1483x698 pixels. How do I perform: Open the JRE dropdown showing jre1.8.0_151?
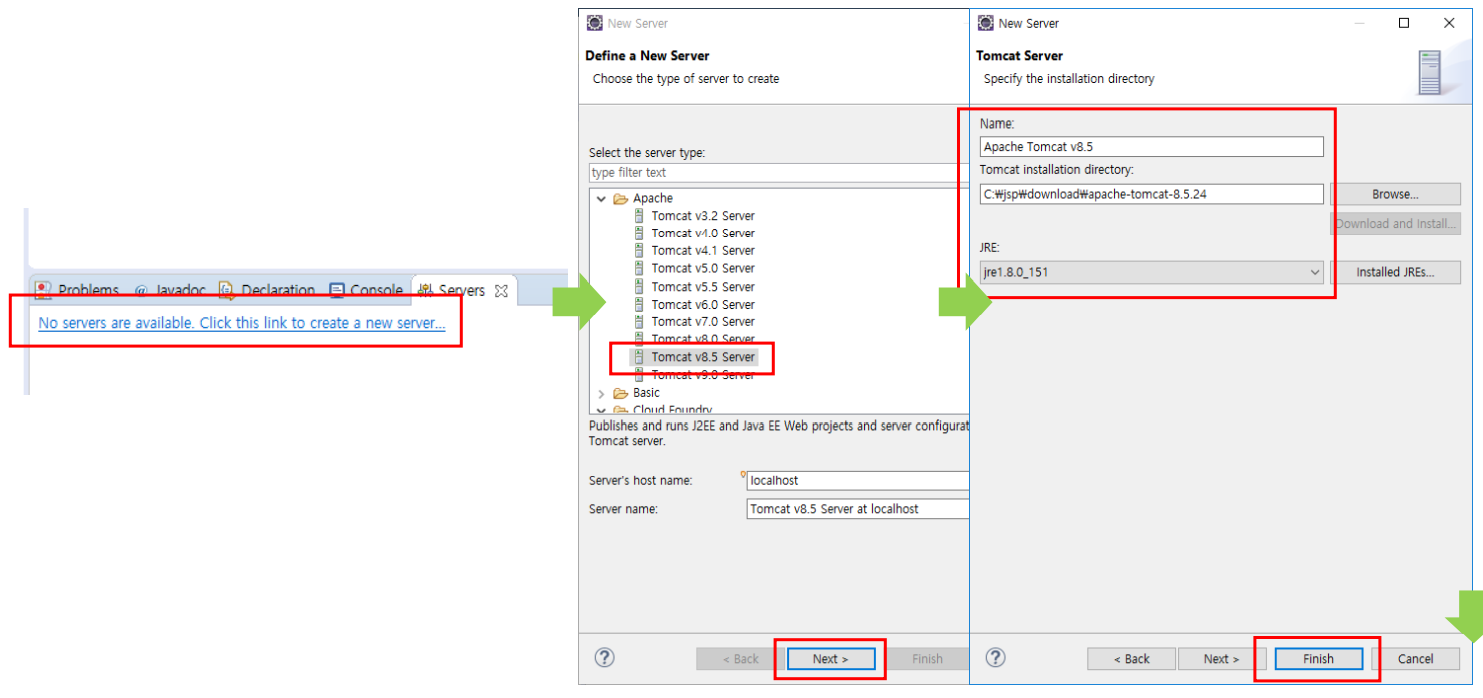(x=1152, y=272)
